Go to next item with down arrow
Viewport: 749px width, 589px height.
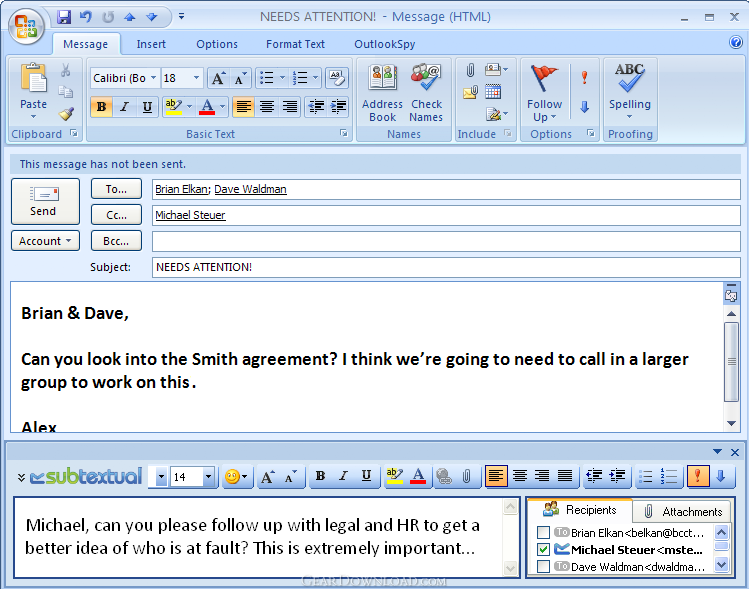click(x=152, y=17)
